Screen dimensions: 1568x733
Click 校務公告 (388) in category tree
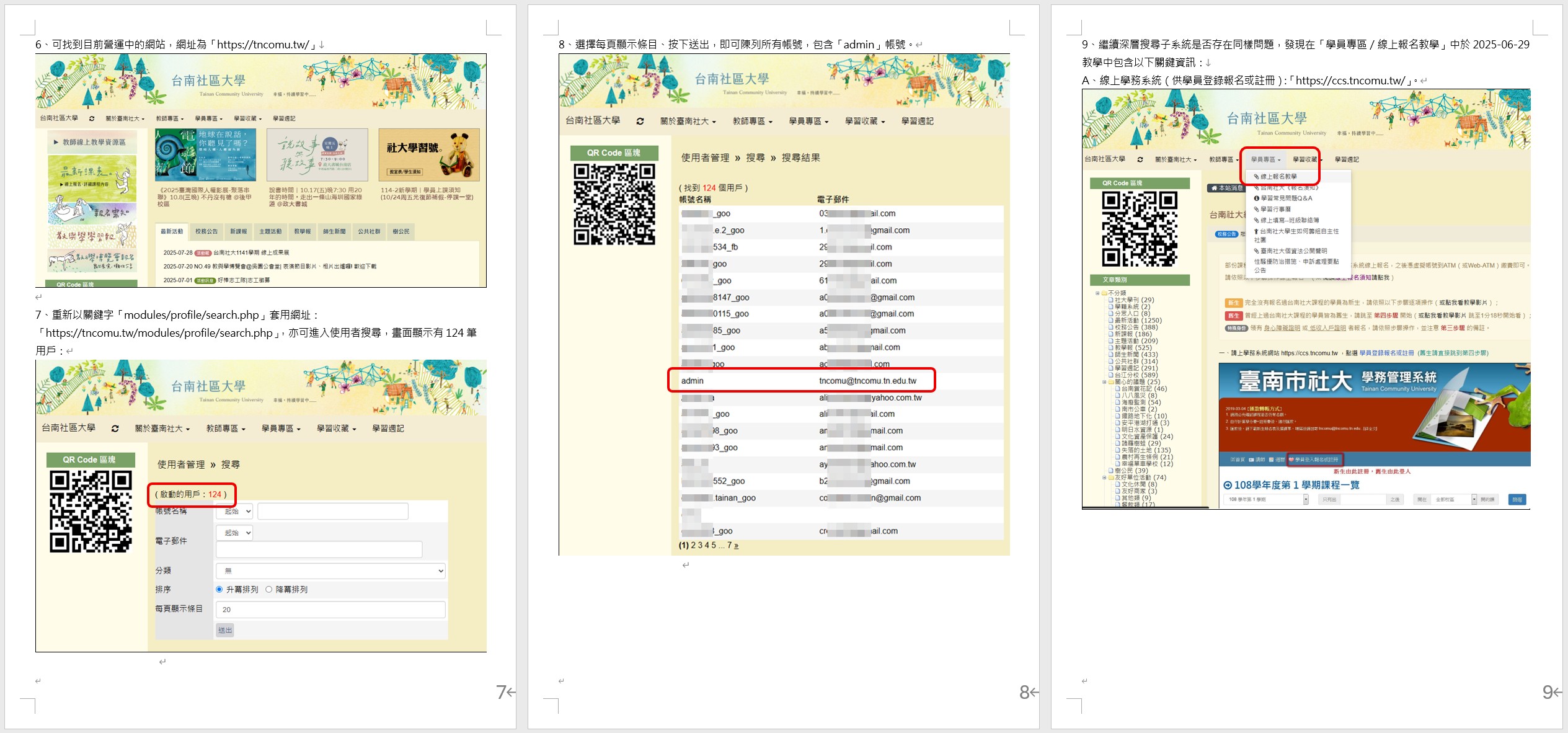[x=1136, y=327]
